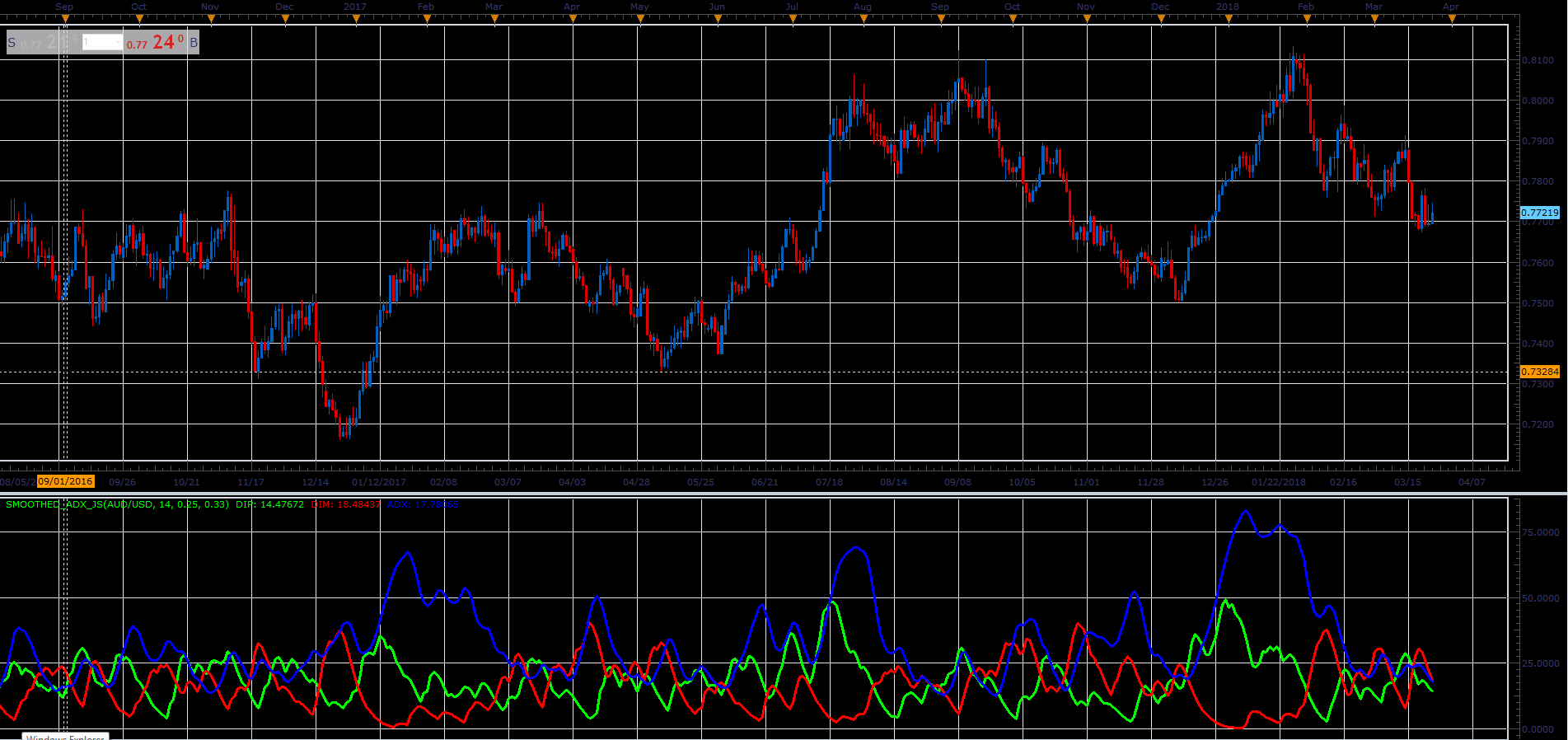The image size is (1568, 740).
Task: Click the 25.0000 indicator axis label
Action: tap(1540, 663)
